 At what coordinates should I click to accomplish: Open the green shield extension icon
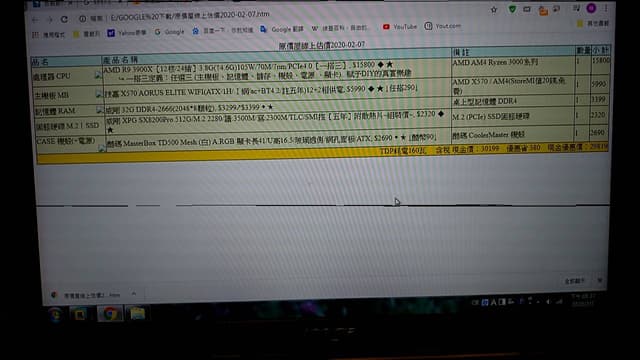(512, 9)
